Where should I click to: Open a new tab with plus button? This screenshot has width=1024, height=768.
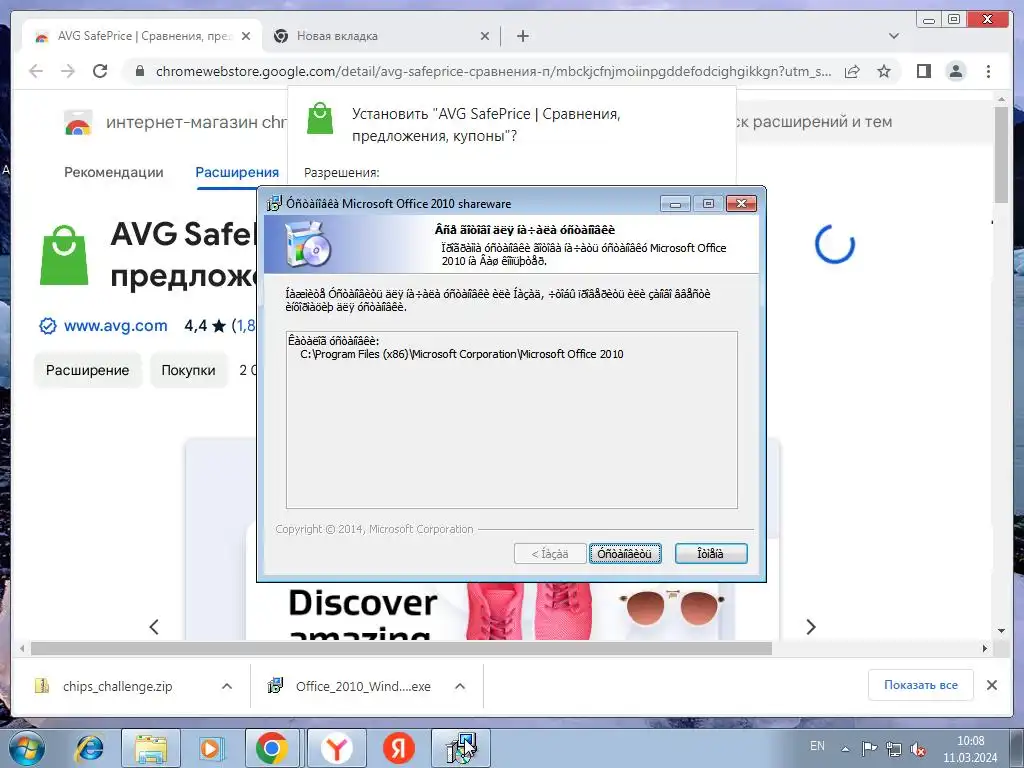[x=522, y=36]
